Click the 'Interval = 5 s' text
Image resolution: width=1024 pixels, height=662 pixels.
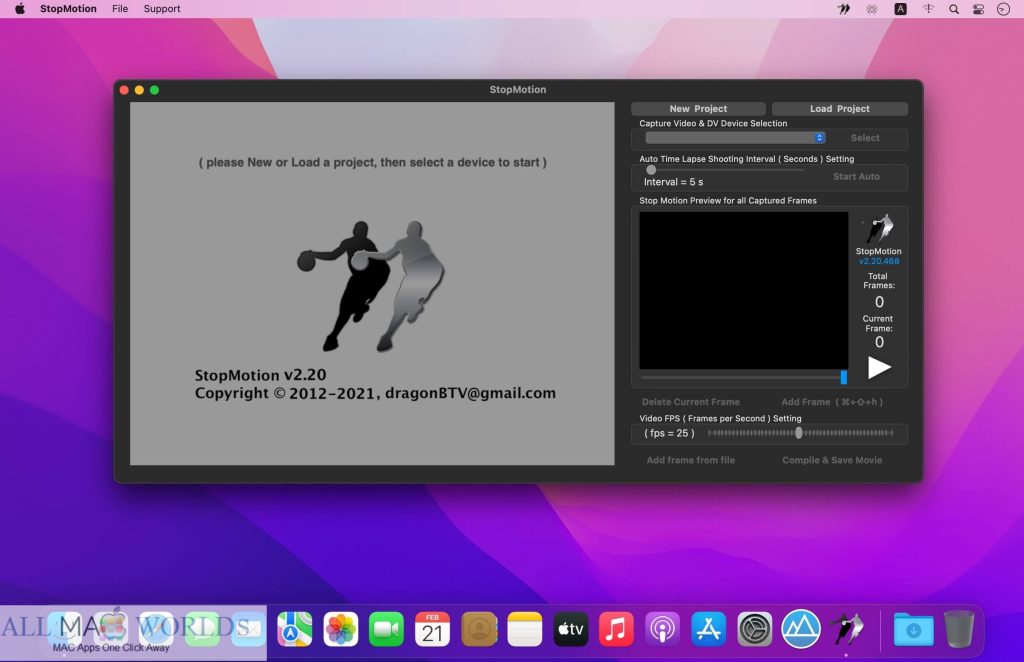pos(673,181)
